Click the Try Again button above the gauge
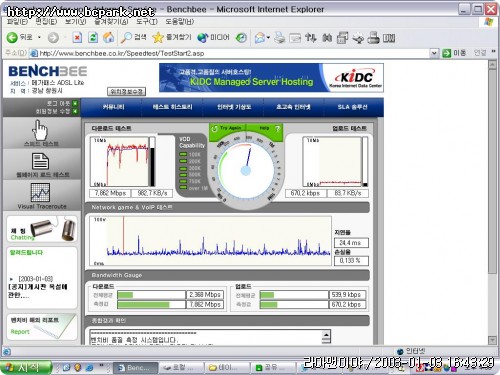The image size is (500, 375). [x=227, y=128]
